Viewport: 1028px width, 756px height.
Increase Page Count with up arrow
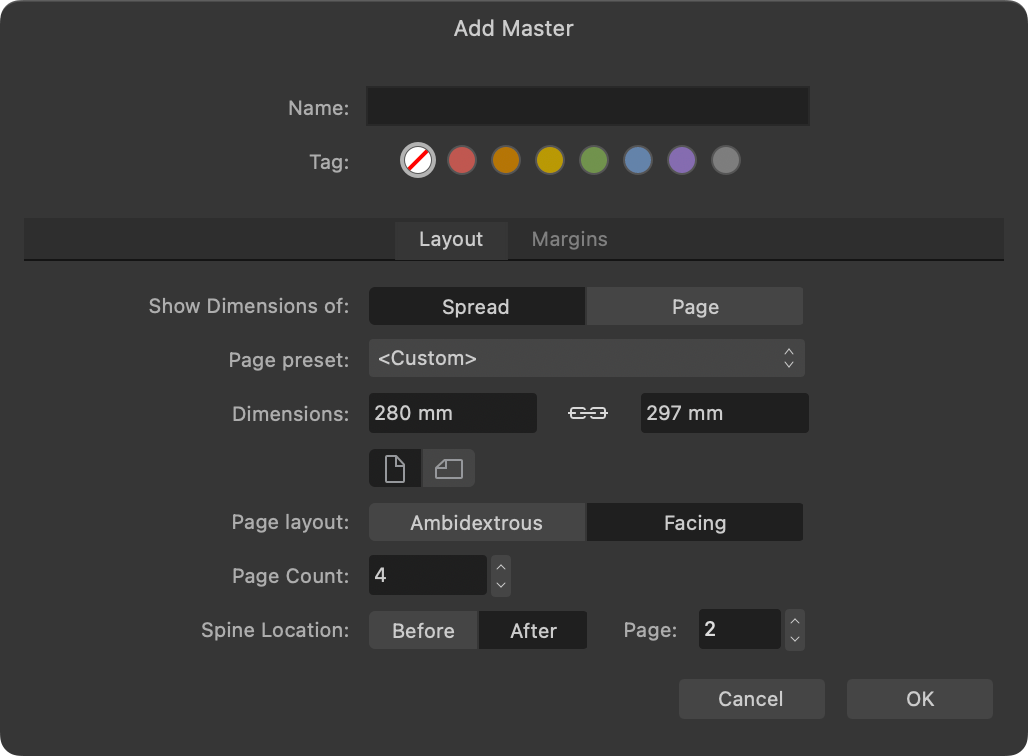pyautogui.click(x=501, y=567)
